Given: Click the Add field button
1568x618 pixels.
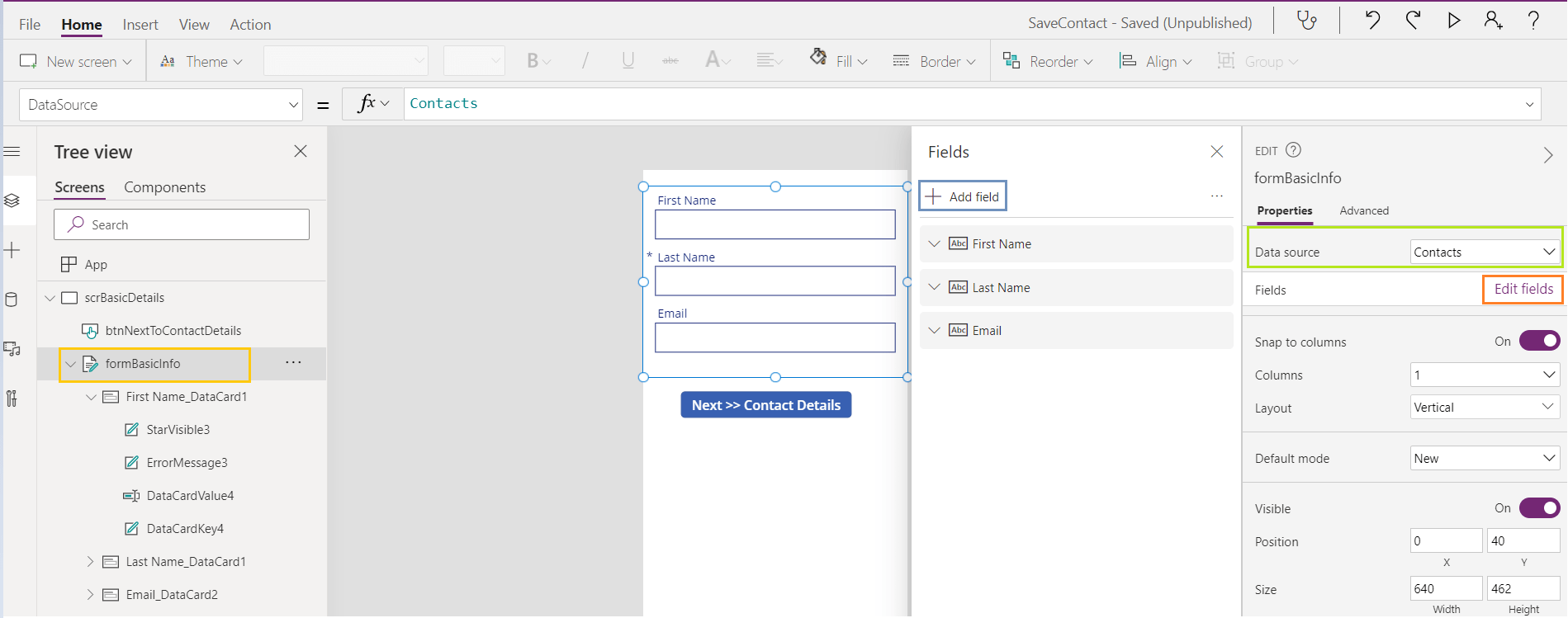Looking at the screenshot, I should pyautogui.click(x=963, y=196).
